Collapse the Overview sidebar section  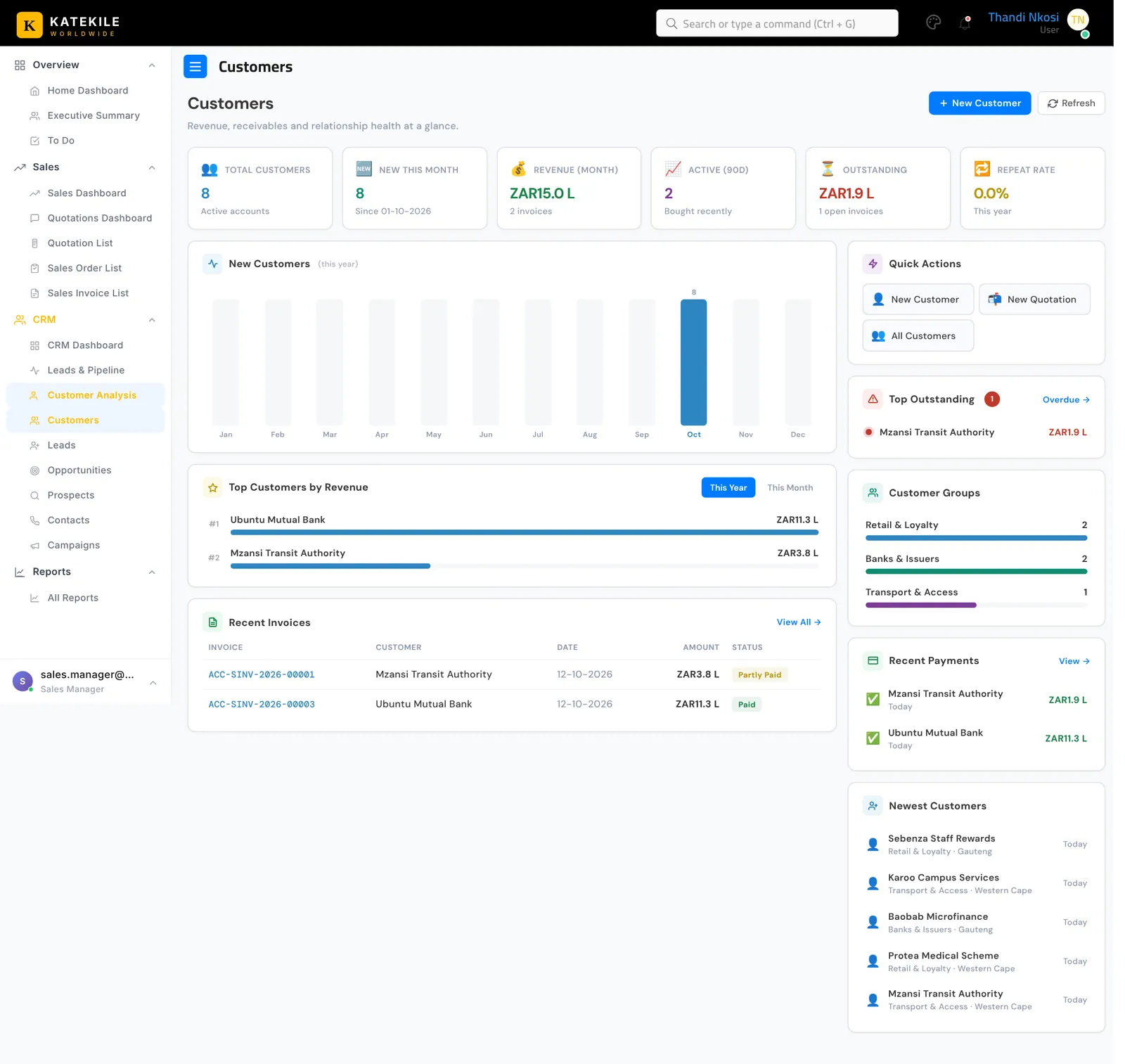point(152,65)
